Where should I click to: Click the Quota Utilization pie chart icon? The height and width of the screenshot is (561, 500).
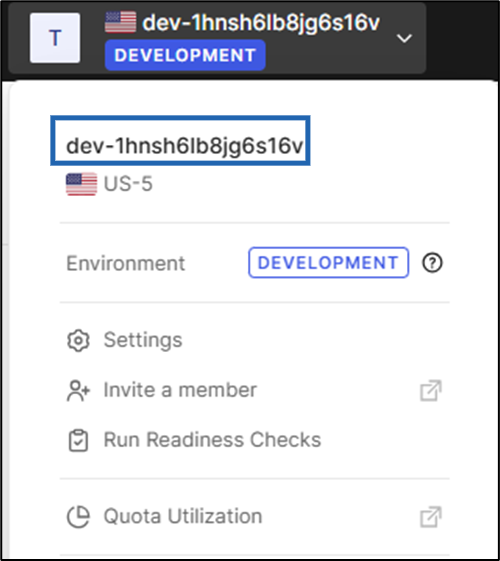(78, 517)
